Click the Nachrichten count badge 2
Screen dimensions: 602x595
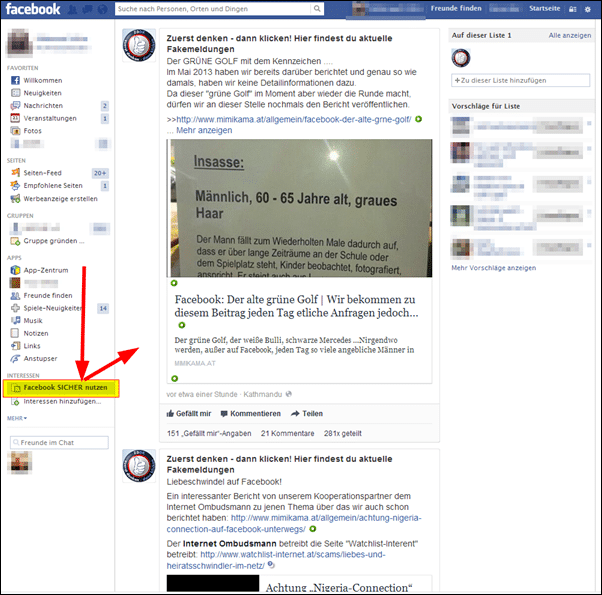click(x=104, y=106)
